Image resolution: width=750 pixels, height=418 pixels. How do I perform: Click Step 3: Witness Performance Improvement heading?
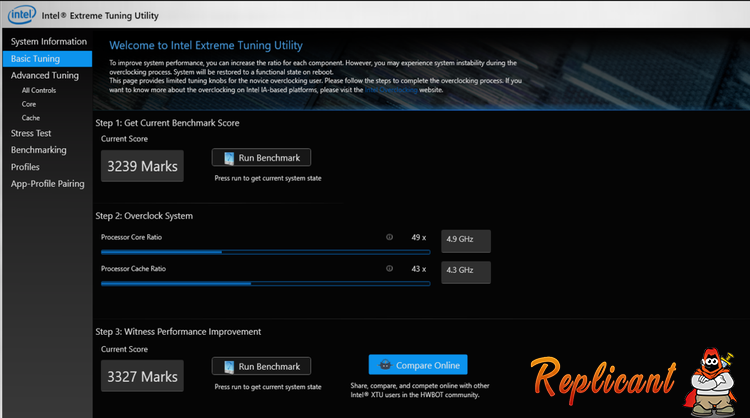[x=178, y=332]
